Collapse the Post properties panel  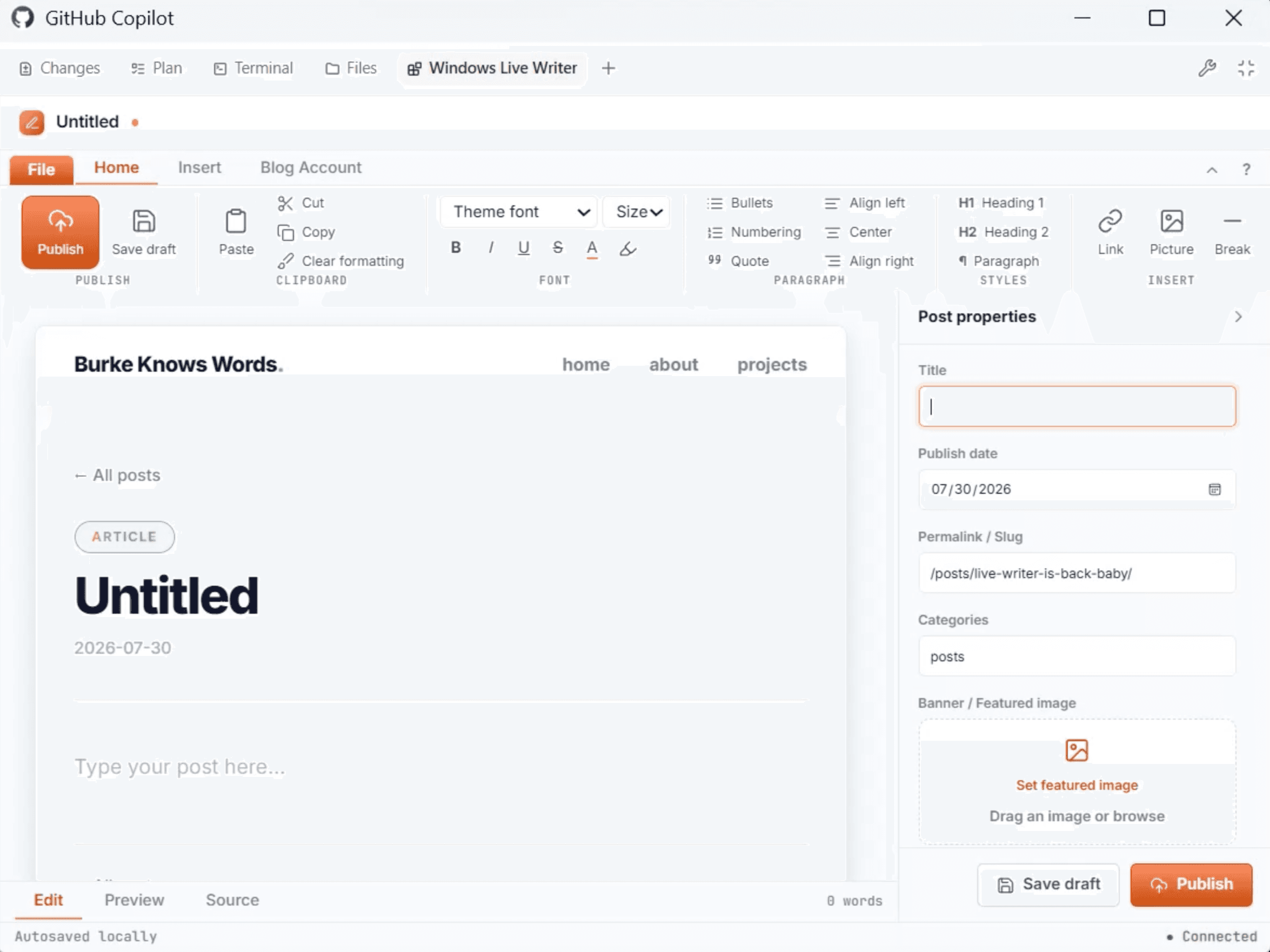[x=1239, y=317]
